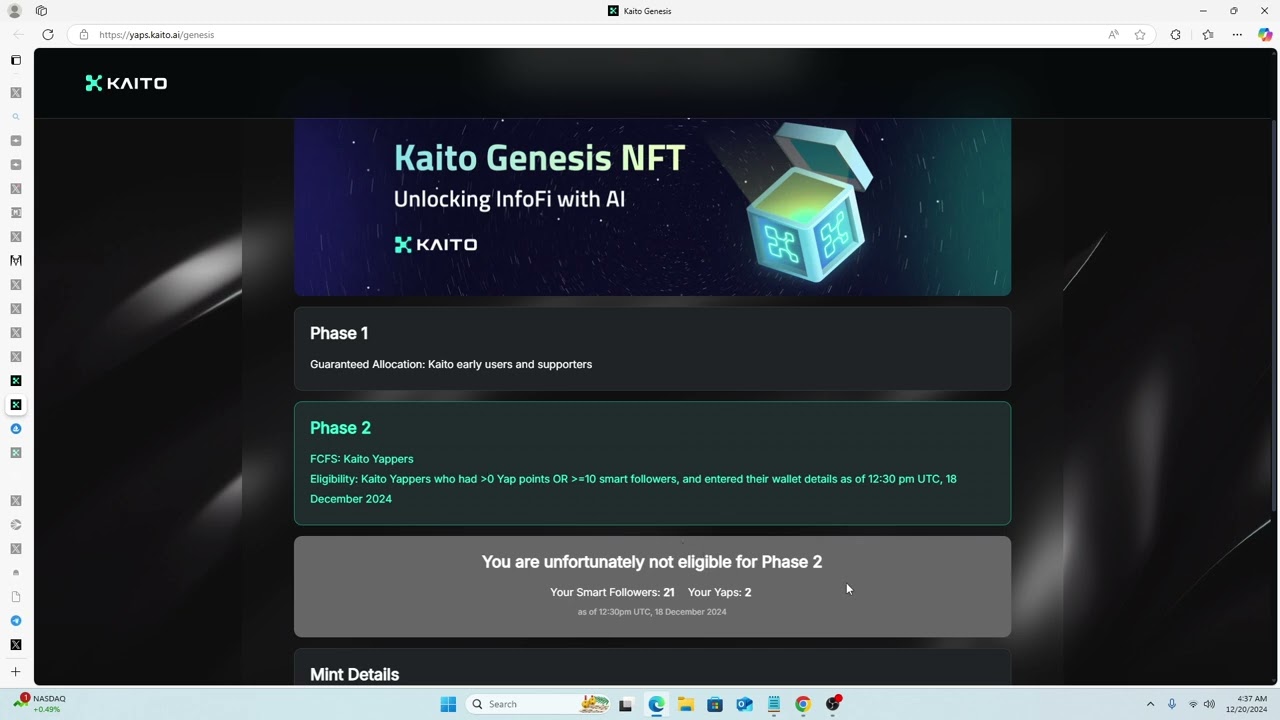Screen dimensions: 1280x720
Task: Click the Phase 1 heading
Action: coord(339,333)
